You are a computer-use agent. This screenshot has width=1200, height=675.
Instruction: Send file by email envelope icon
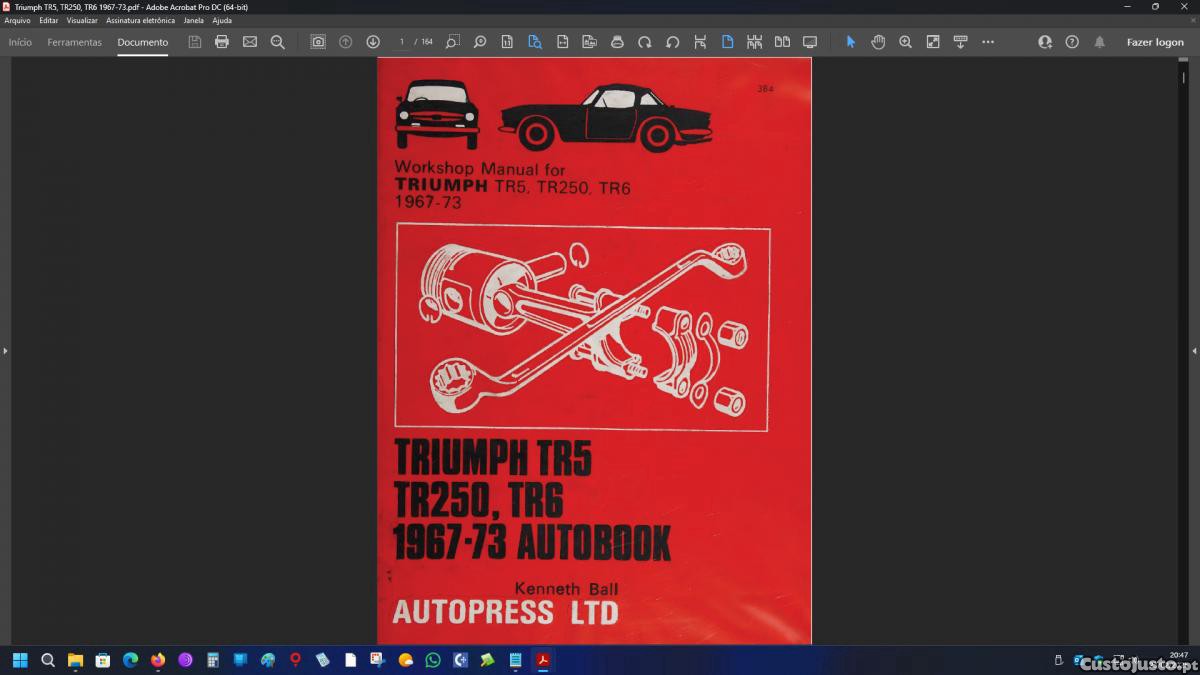(x=250, y=42)
